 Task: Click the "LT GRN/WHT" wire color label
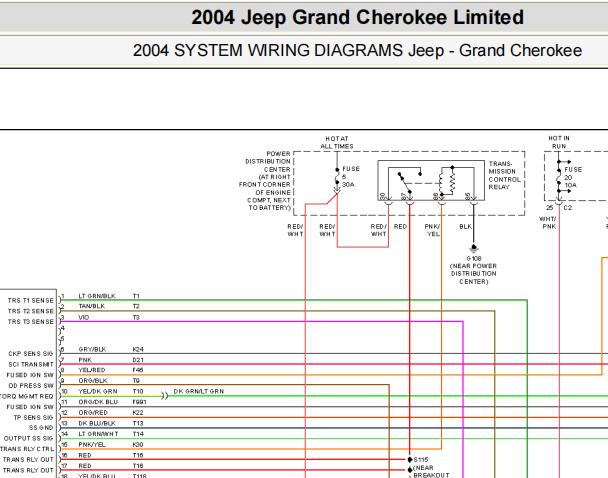98,433
